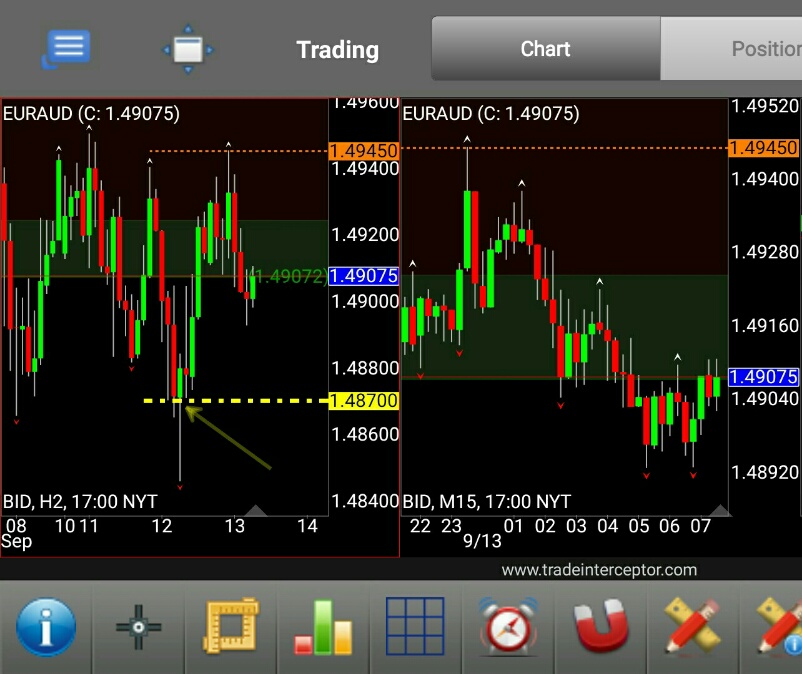Activate the crosshair tool

pyautogui.click(x=138, y=627)
